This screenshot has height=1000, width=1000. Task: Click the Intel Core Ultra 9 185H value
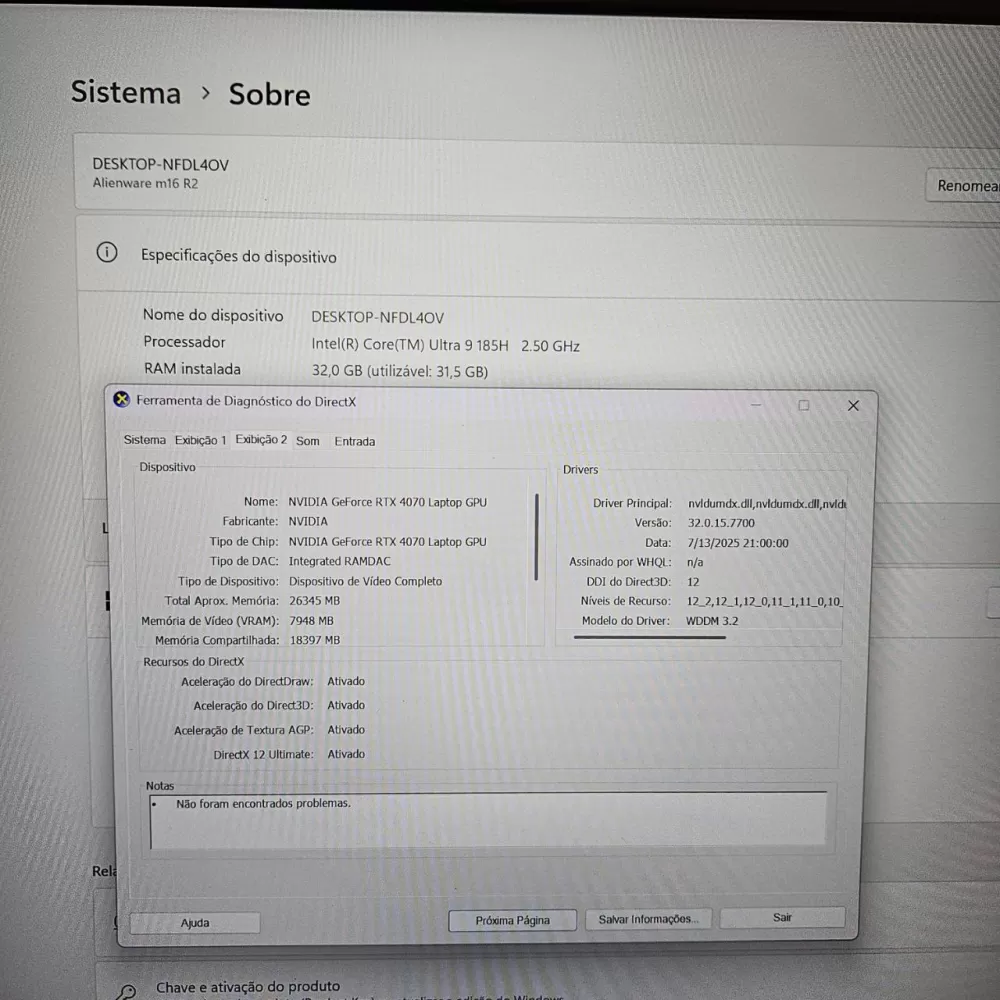pyautogui.click(x=445, y=345)
